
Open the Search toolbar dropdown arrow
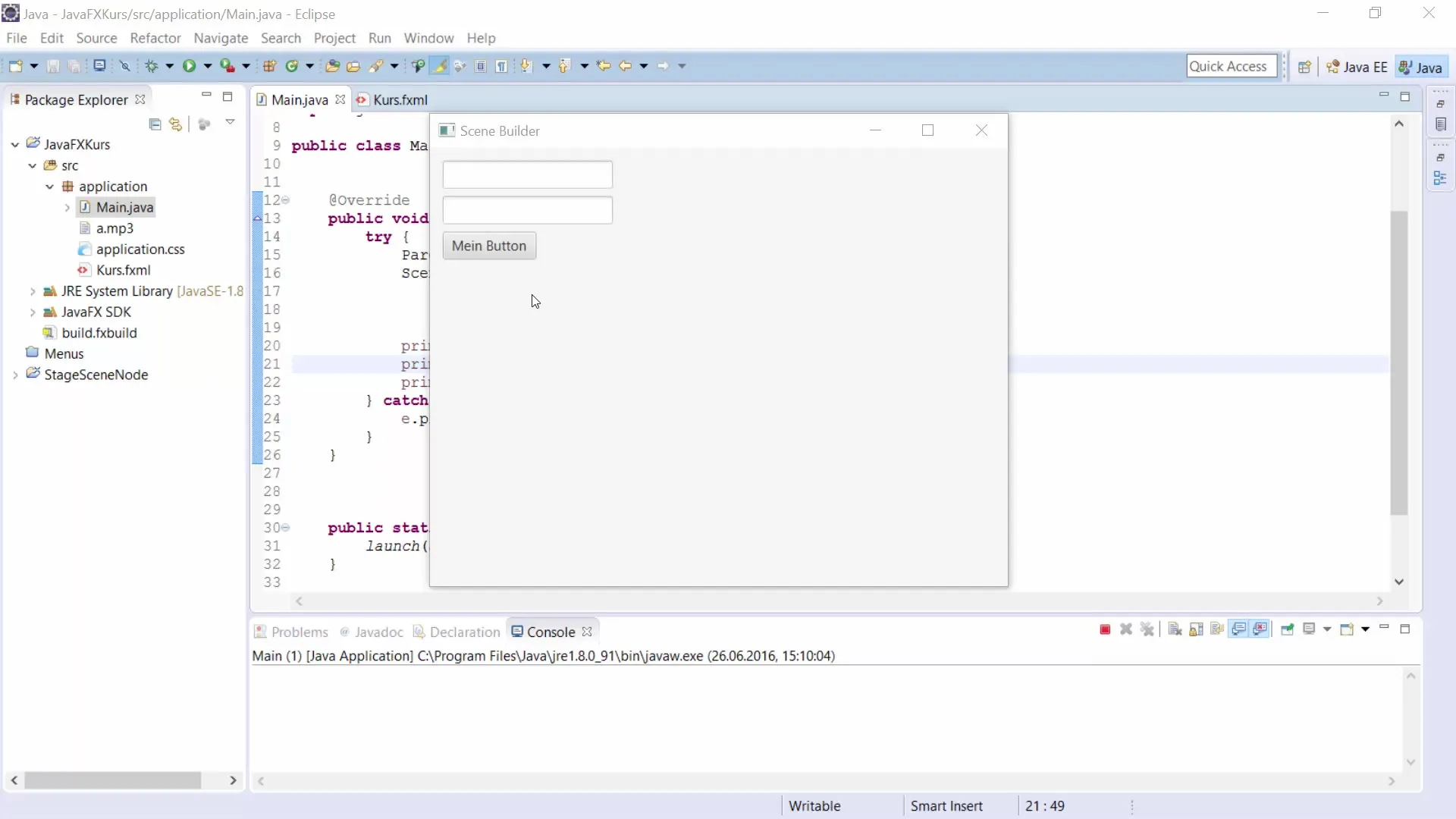(x=394, y=66)
